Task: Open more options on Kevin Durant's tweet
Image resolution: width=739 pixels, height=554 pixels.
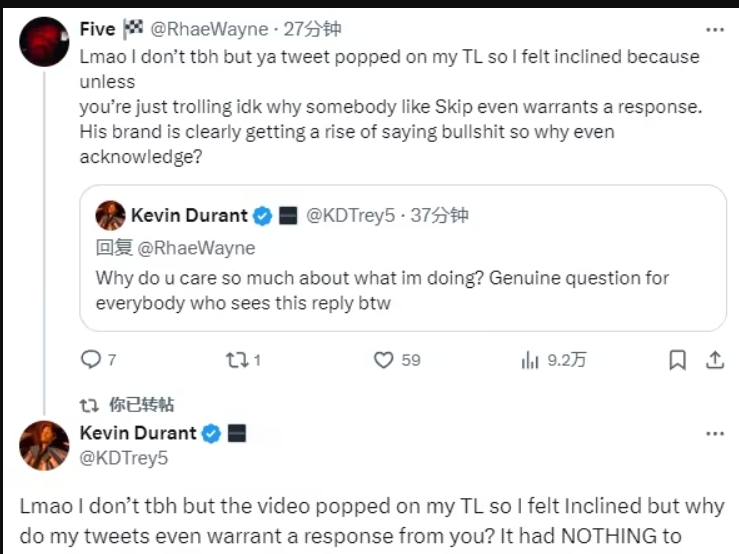Action: click(x=714, y=434)
